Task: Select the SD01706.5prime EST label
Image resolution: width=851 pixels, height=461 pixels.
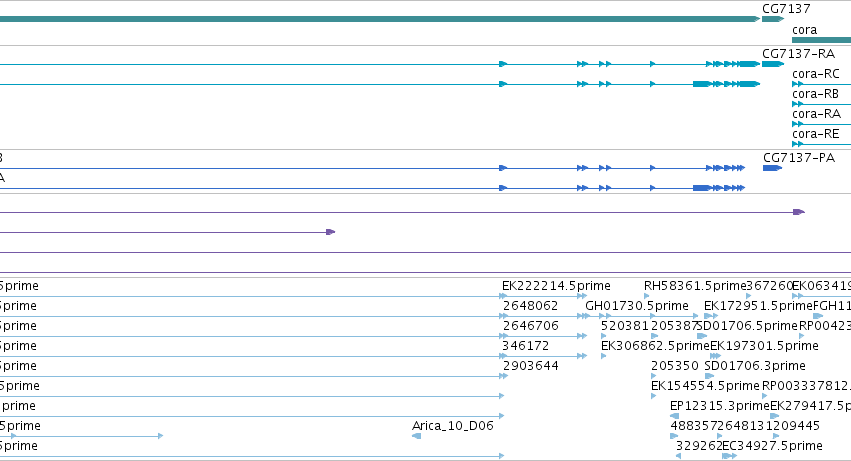Action: click(x=747, y=326)
